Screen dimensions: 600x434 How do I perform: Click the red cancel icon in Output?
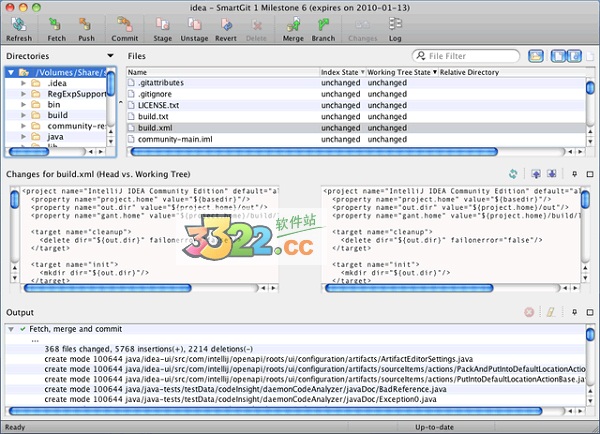(x=529, y=312)
